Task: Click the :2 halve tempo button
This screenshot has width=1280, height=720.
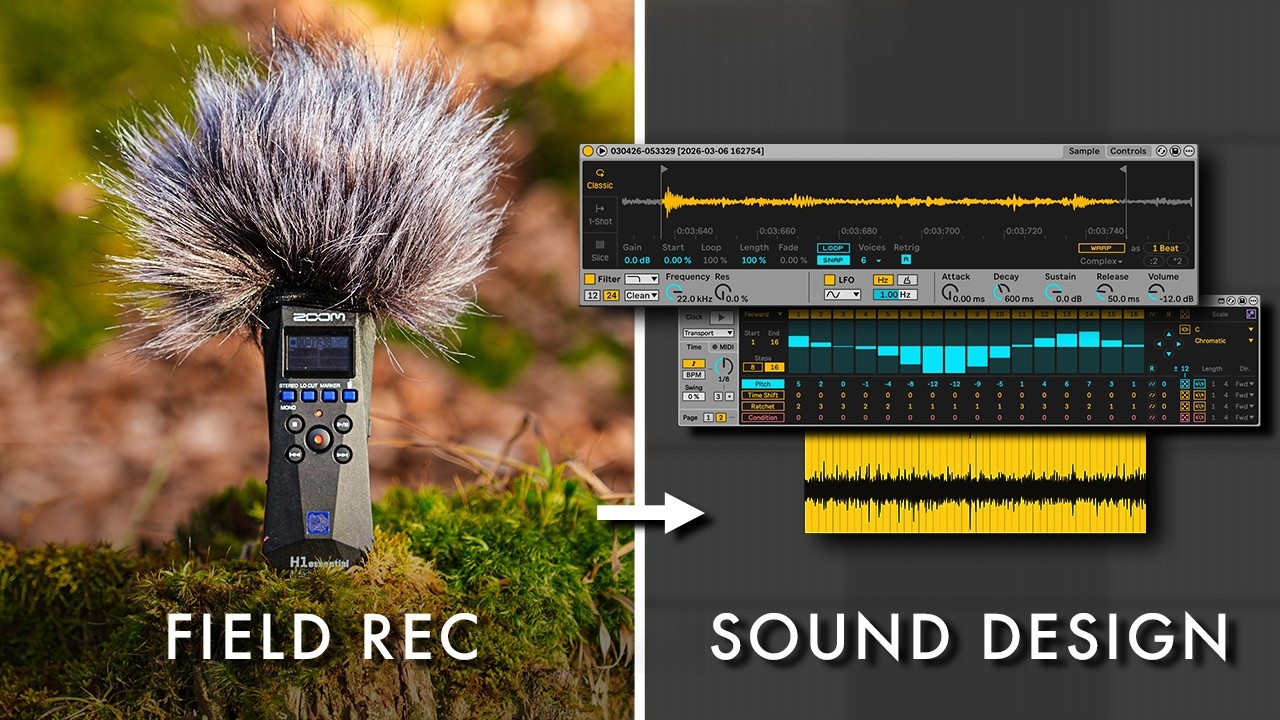Action: coord(1155,261)
